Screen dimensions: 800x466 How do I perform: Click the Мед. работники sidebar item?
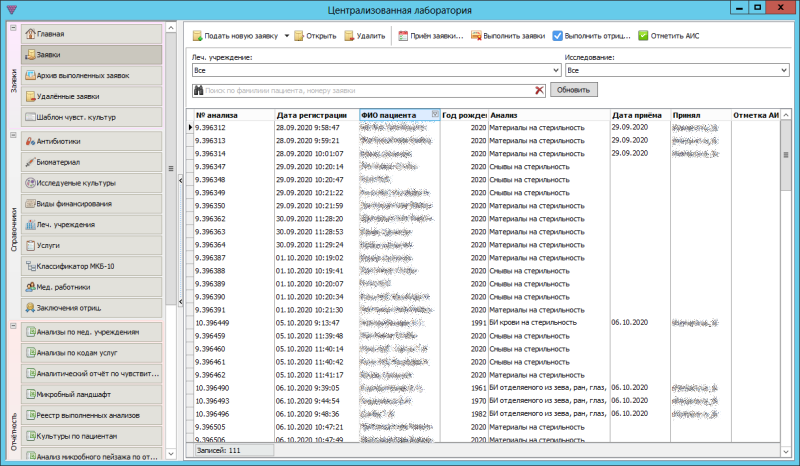pos(90,286)
